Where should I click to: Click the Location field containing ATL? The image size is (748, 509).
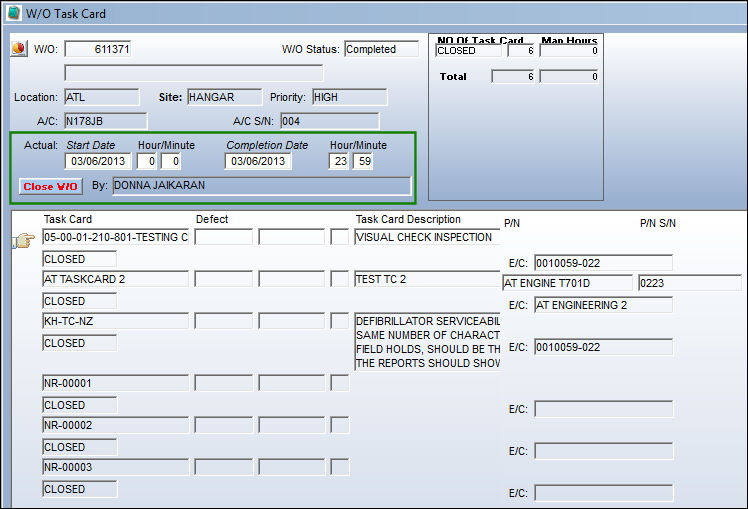point(102,97)
